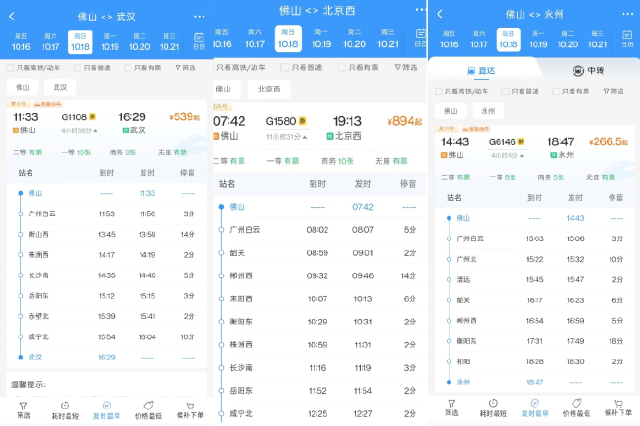Open more options on 佛山-武汉 screen
The image size is (640, 426).
[x=199, y=17]
